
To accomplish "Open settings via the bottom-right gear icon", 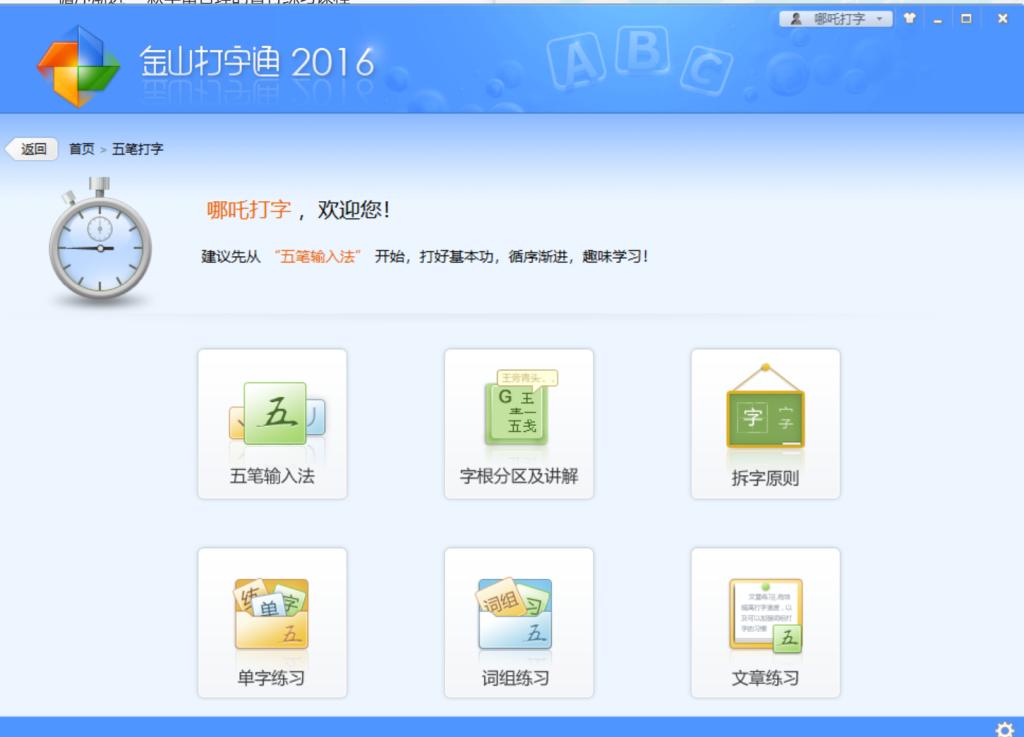I will (1004, 727).
